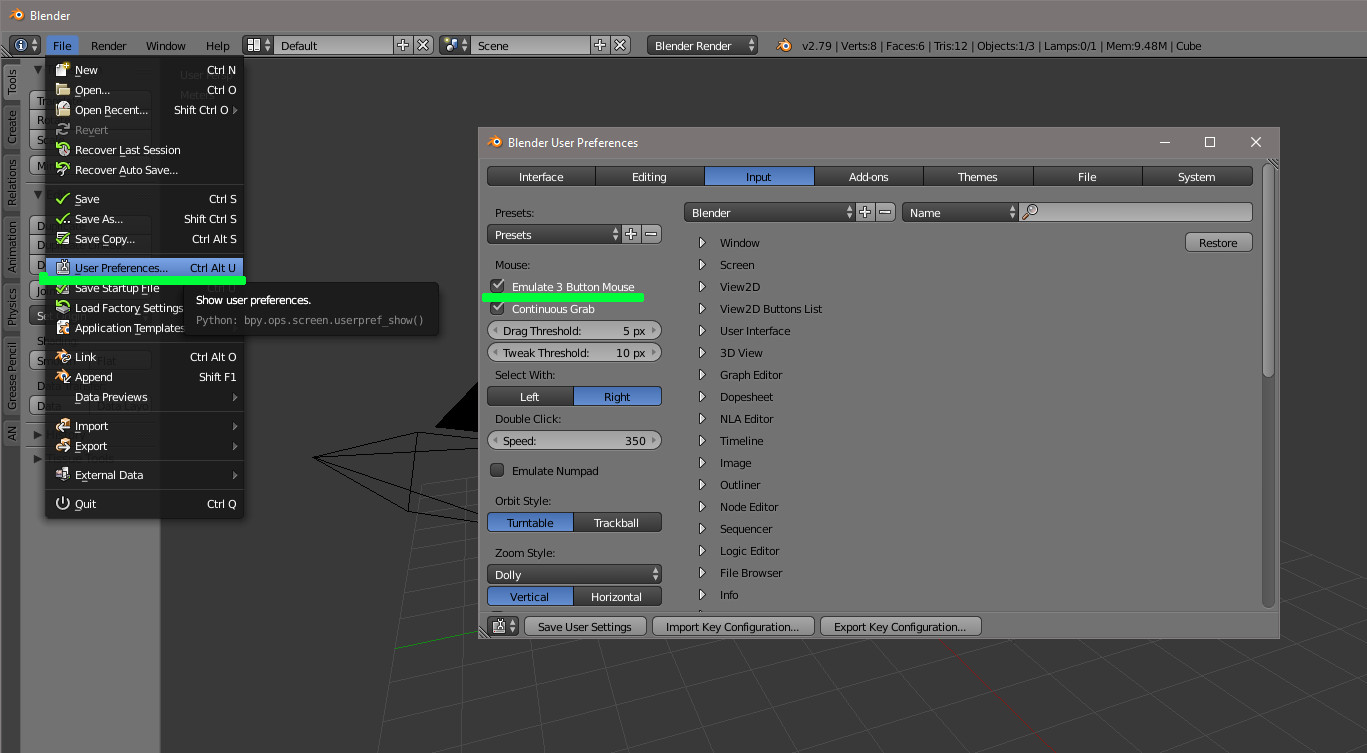1367x753 pixels.
Task: Open the Help menu
Action: 218,46
